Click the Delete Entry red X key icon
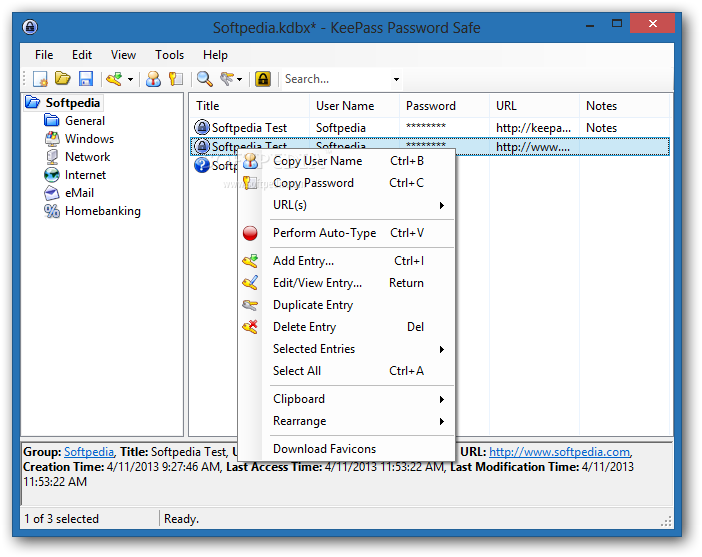Screen dimensions: 702x557 pos(250,327)
